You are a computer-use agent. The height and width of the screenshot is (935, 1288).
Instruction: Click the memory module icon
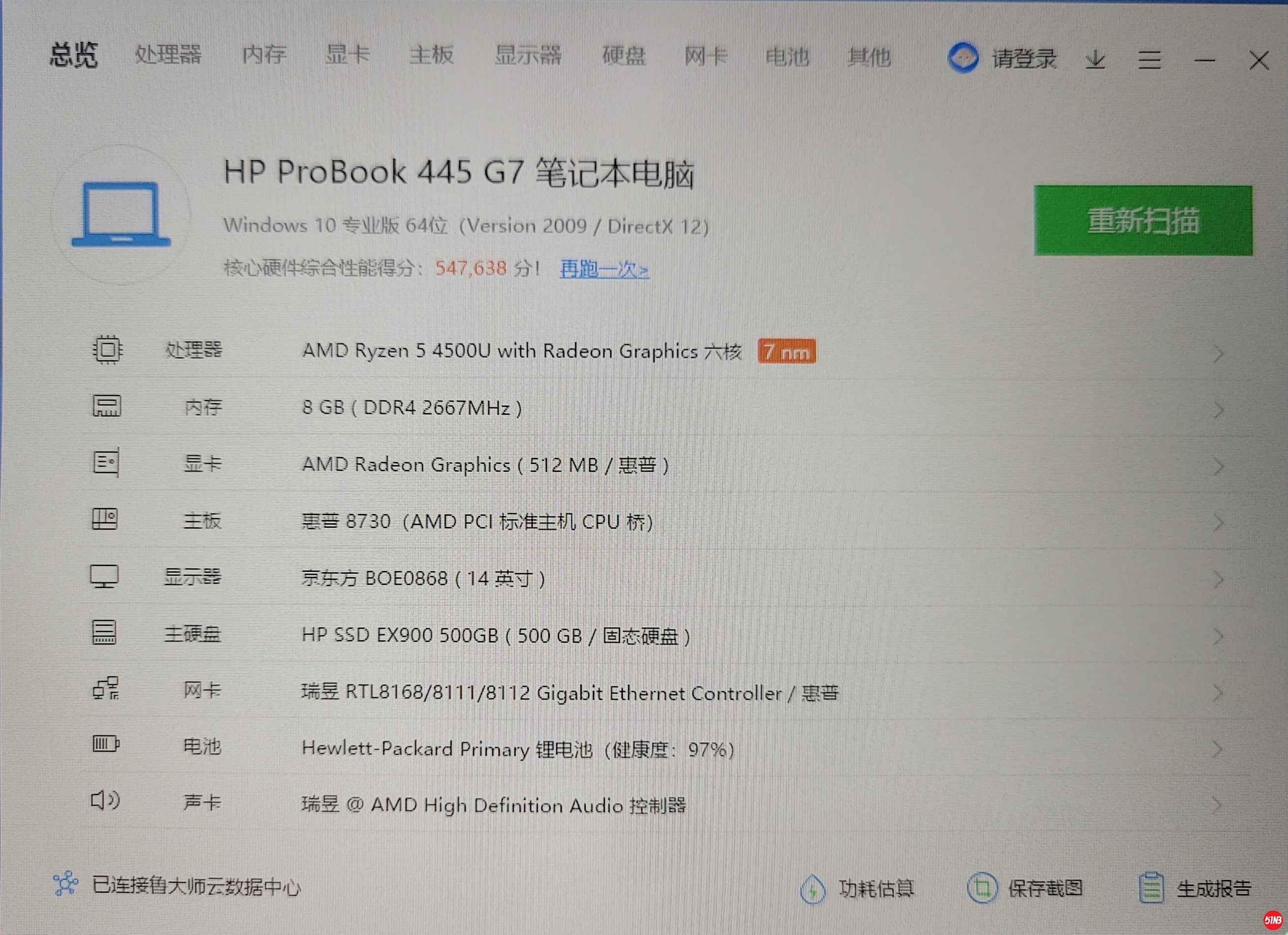(x=106, y=406)
